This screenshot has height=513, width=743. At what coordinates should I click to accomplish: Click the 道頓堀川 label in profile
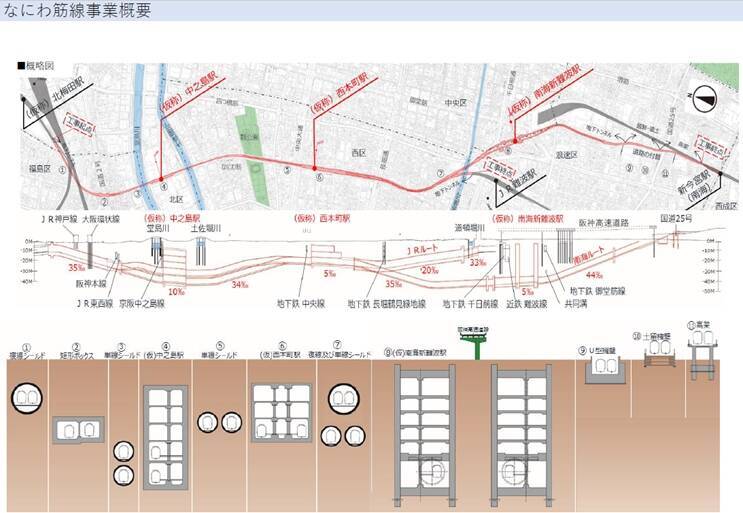click(x=470, y=228)
